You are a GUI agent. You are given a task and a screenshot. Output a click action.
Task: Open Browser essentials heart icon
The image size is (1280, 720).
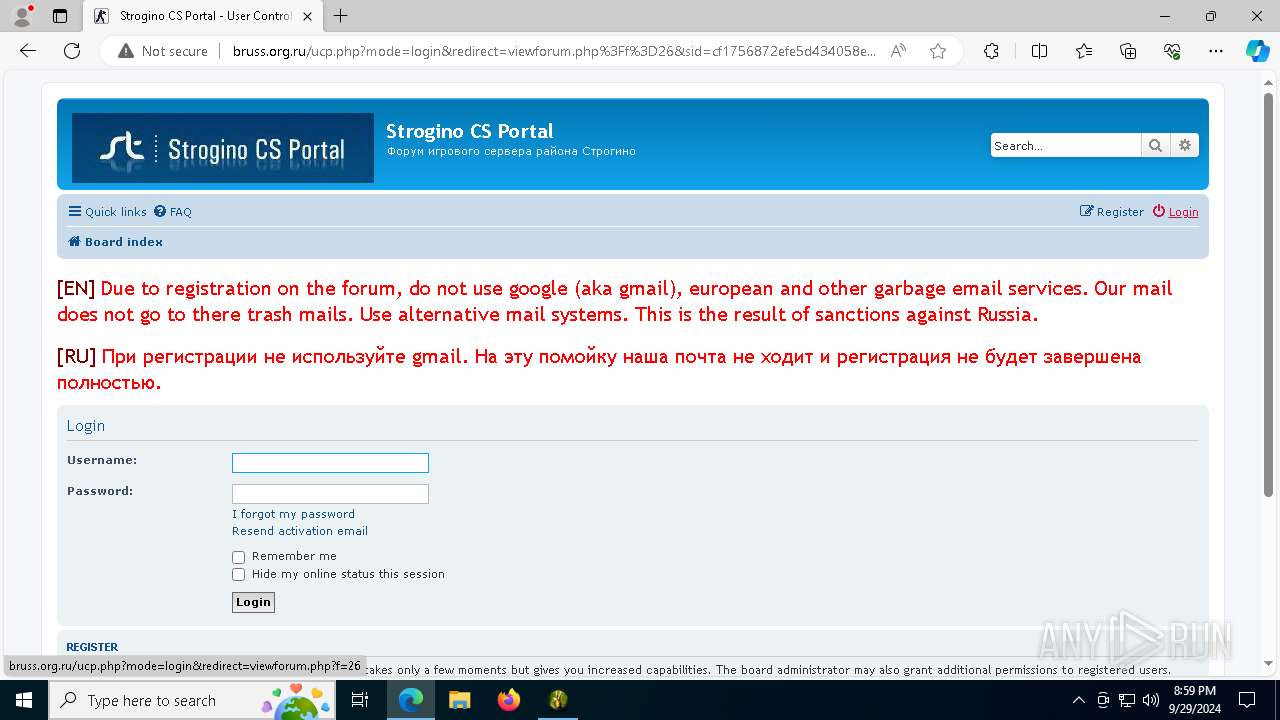pyautogui.click(x=1172, y=51)
